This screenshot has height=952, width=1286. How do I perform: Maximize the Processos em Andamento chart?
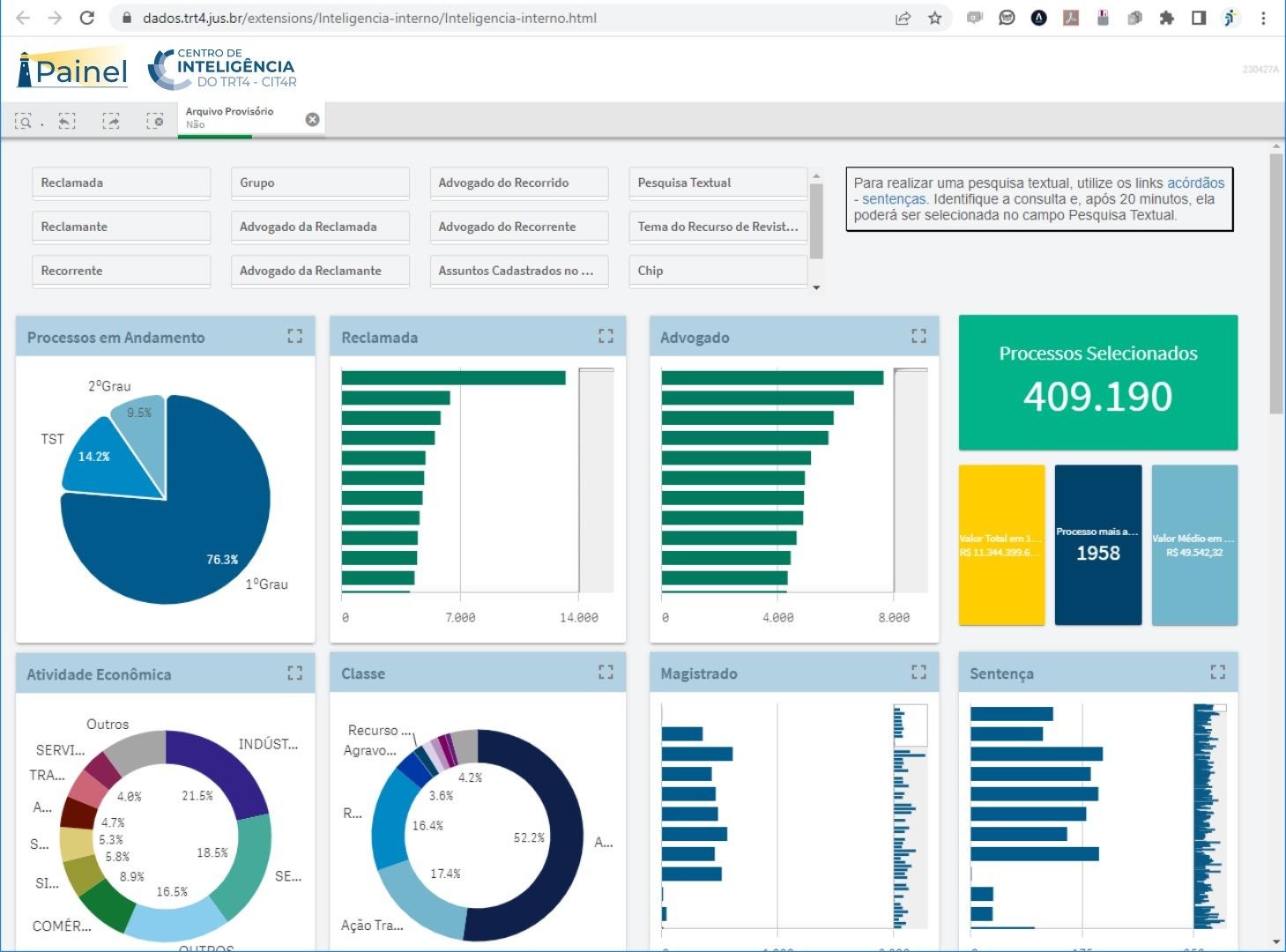click(295, 336)
